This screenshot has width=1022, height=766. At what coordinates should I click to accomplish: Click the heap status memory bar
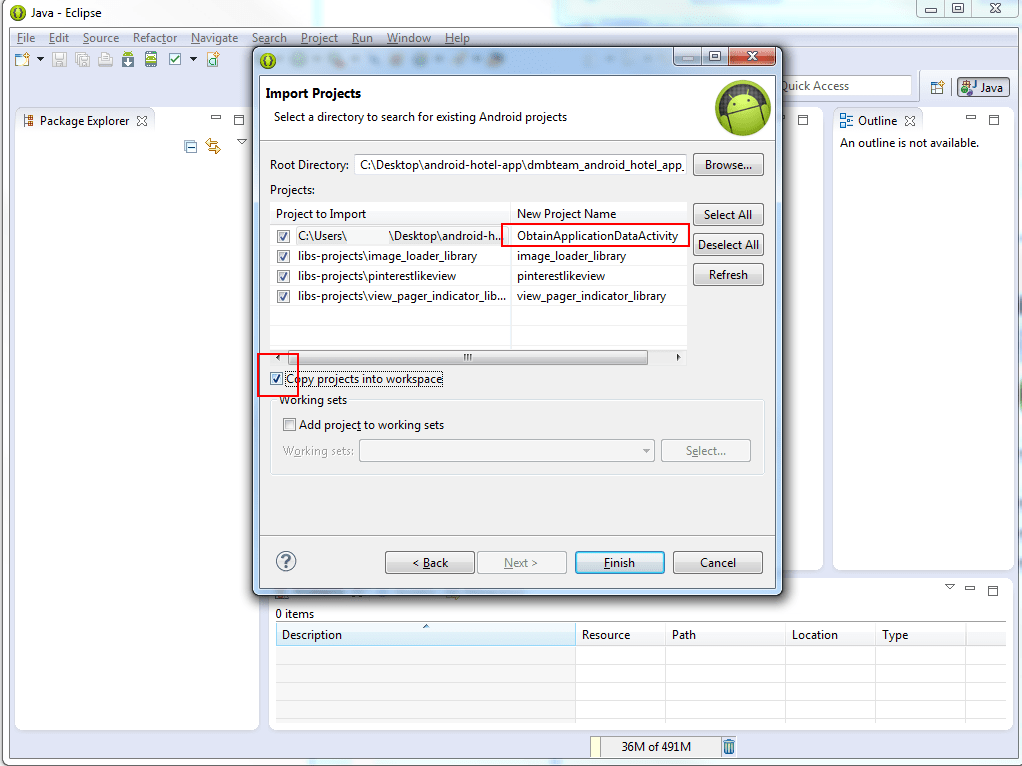click(x=655, y=746)
